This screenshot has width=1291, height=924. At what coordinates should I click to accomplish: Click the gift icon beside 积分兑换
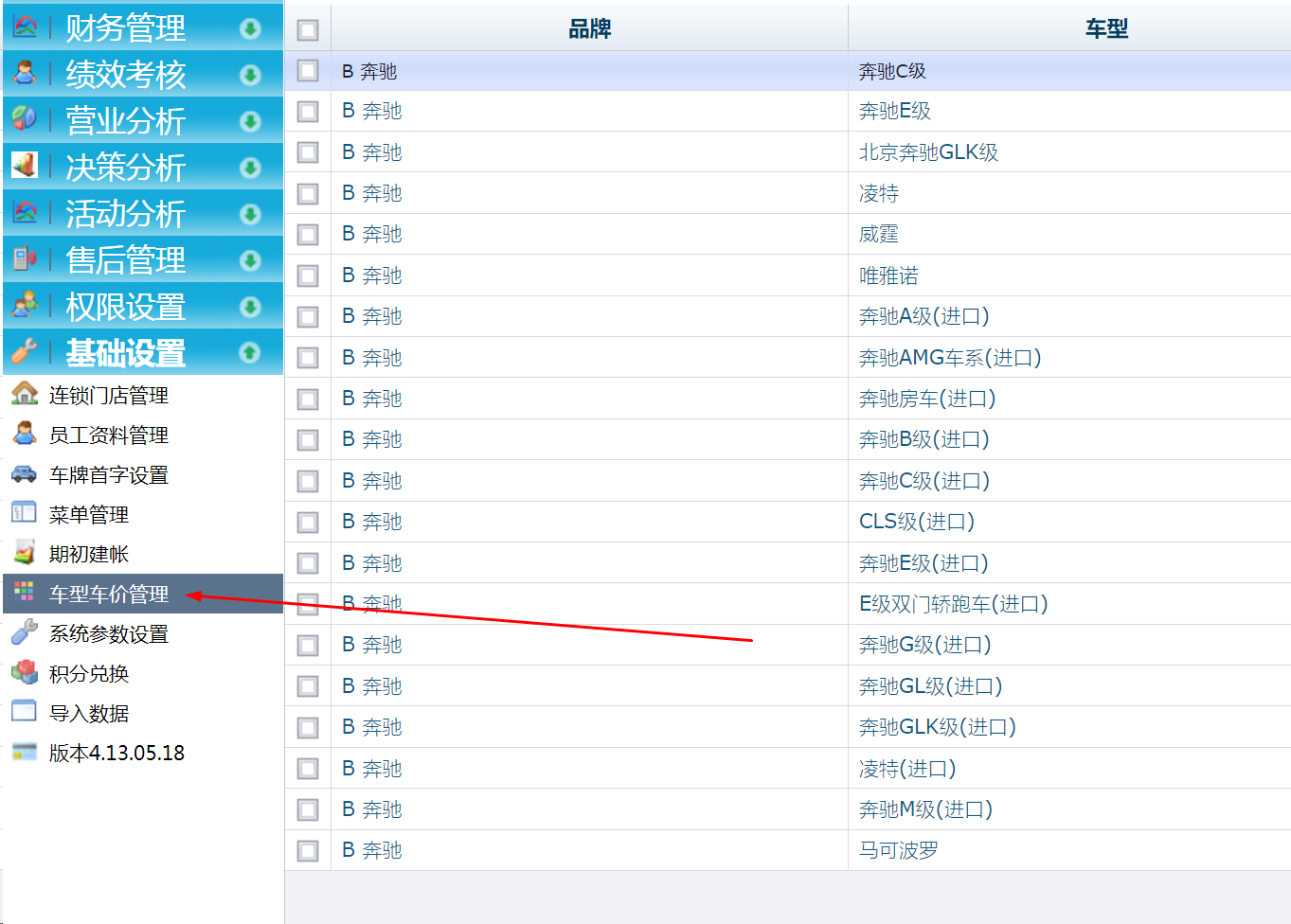pyautogui.click(x=24, y=672)
